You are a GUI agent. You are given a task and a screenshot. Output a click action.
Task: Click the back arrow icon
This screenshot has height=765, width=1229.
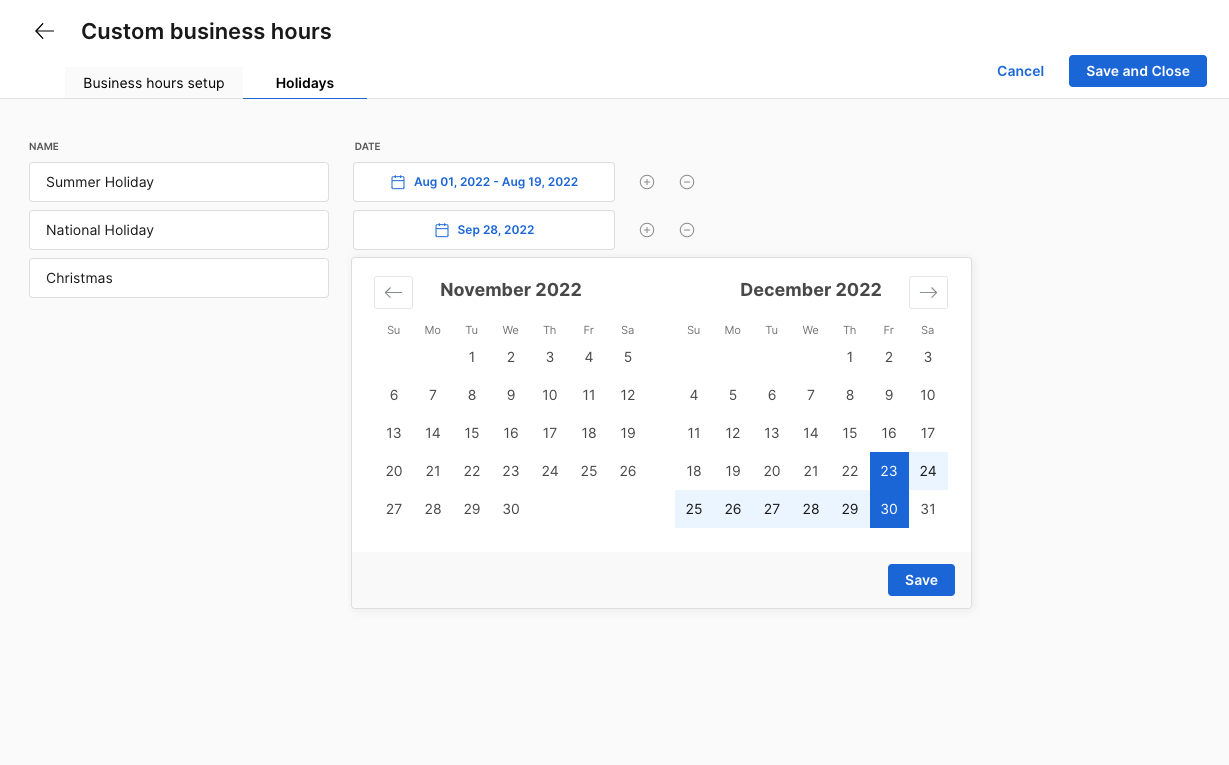44,32
